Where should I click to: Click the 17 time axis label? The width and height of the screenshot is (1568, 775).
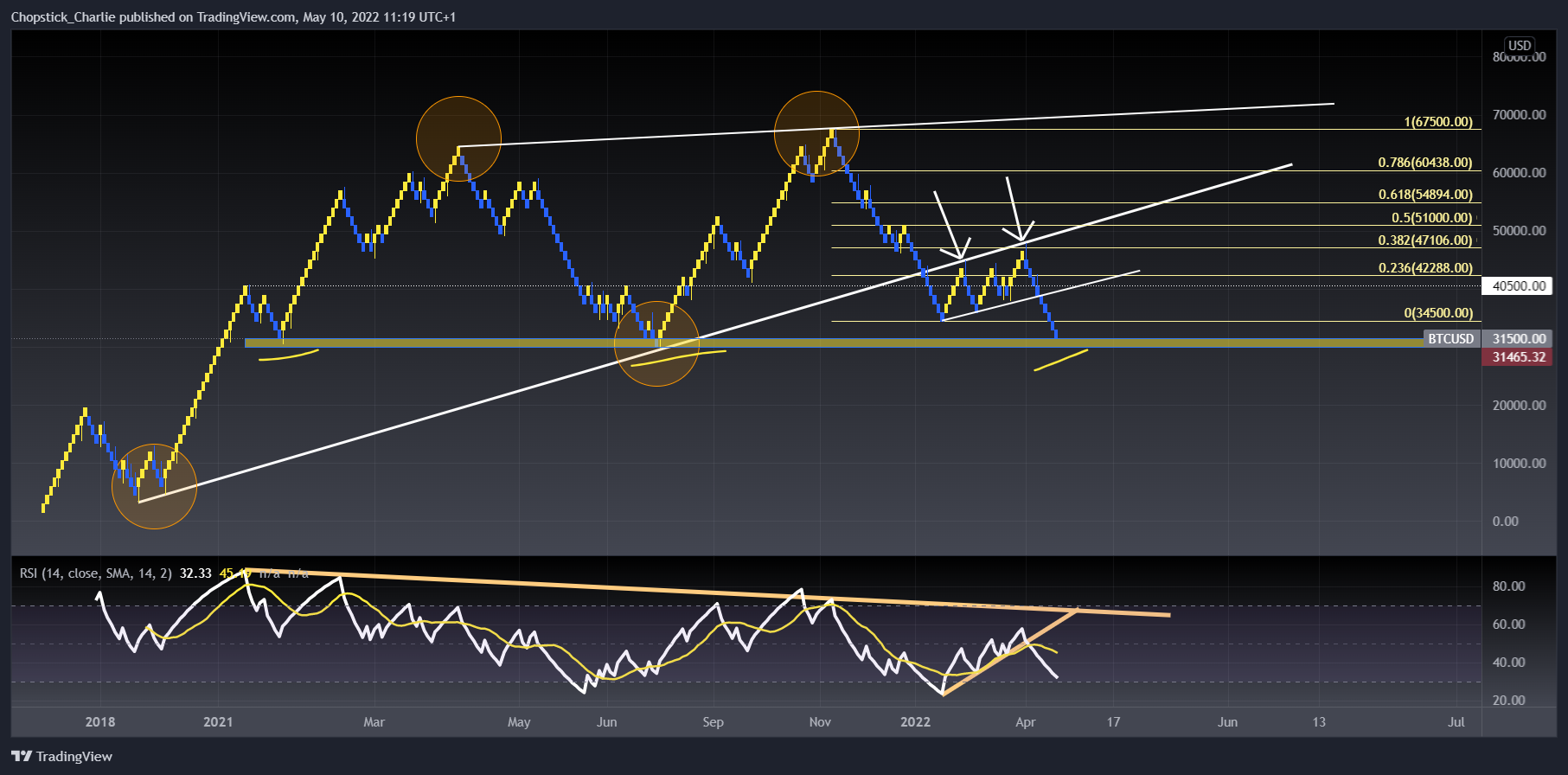[x=1113, y=721]
